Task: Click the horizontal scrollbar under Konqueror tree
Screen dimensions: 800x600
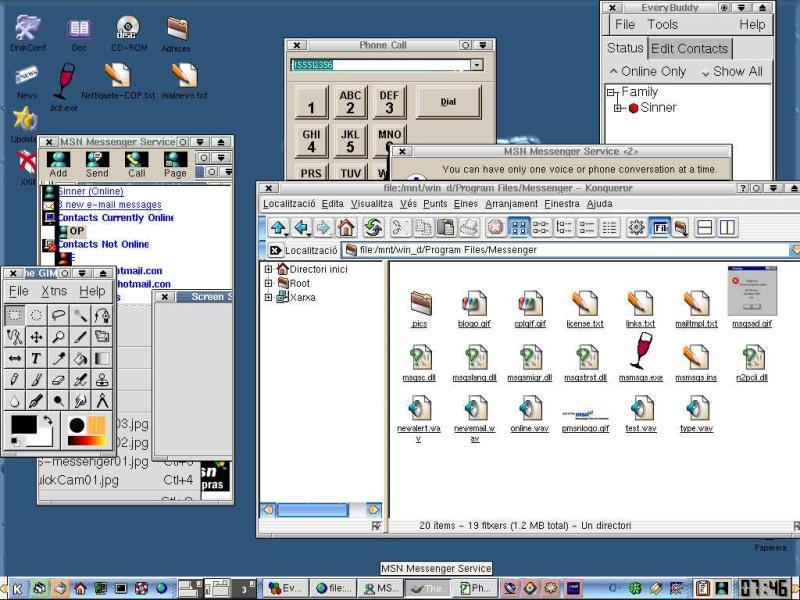Action: (320, 510)
